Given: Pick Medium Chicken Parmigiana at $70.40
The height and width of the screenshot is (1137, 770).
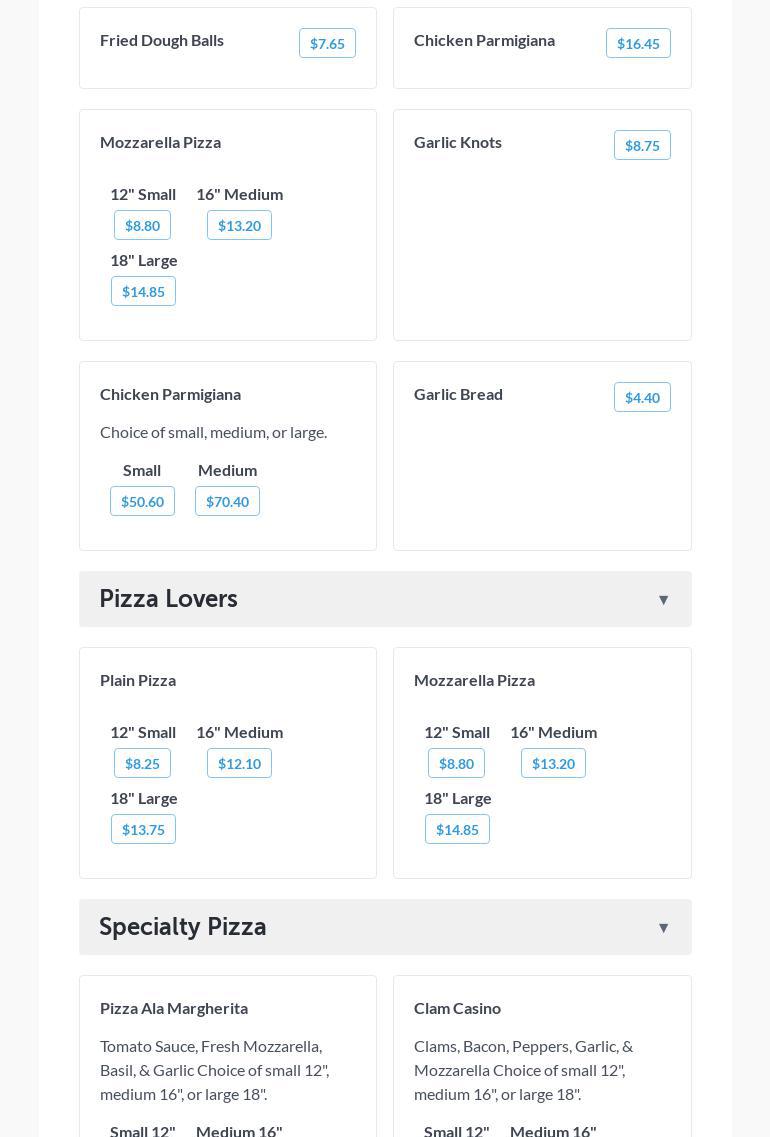Looking at the screenshot, I should click(227, 501).
